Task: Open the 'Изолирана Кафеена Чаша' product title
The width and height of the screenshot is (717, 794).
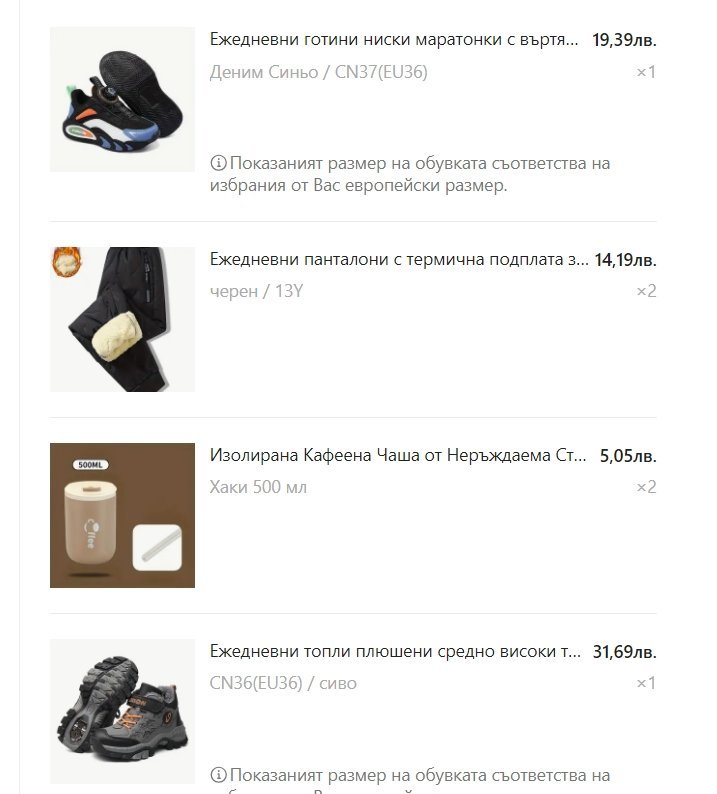Action: click(x=398, y=456)
